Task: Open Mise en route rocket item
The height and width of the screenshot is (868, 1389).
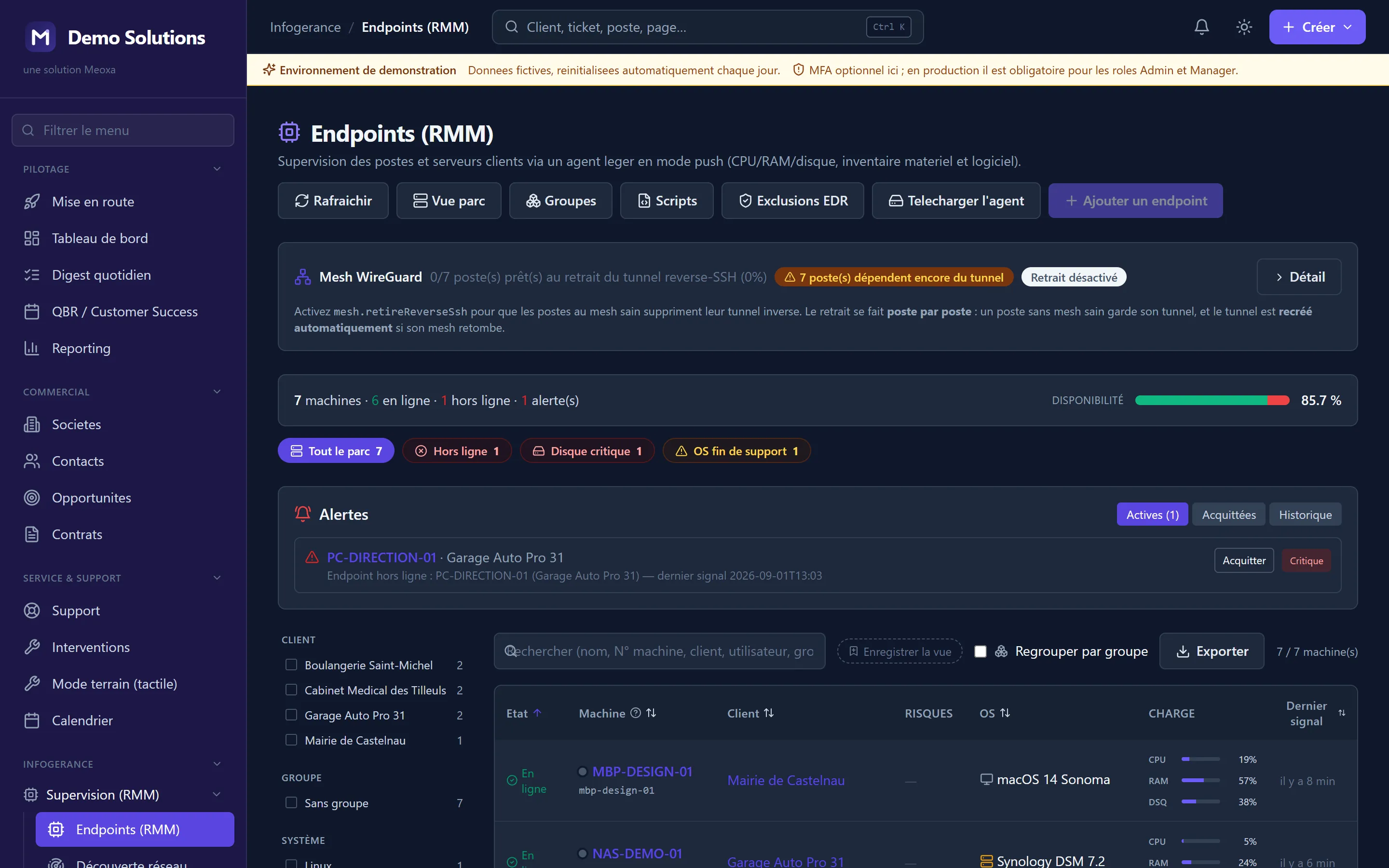Action: [32, 202]
